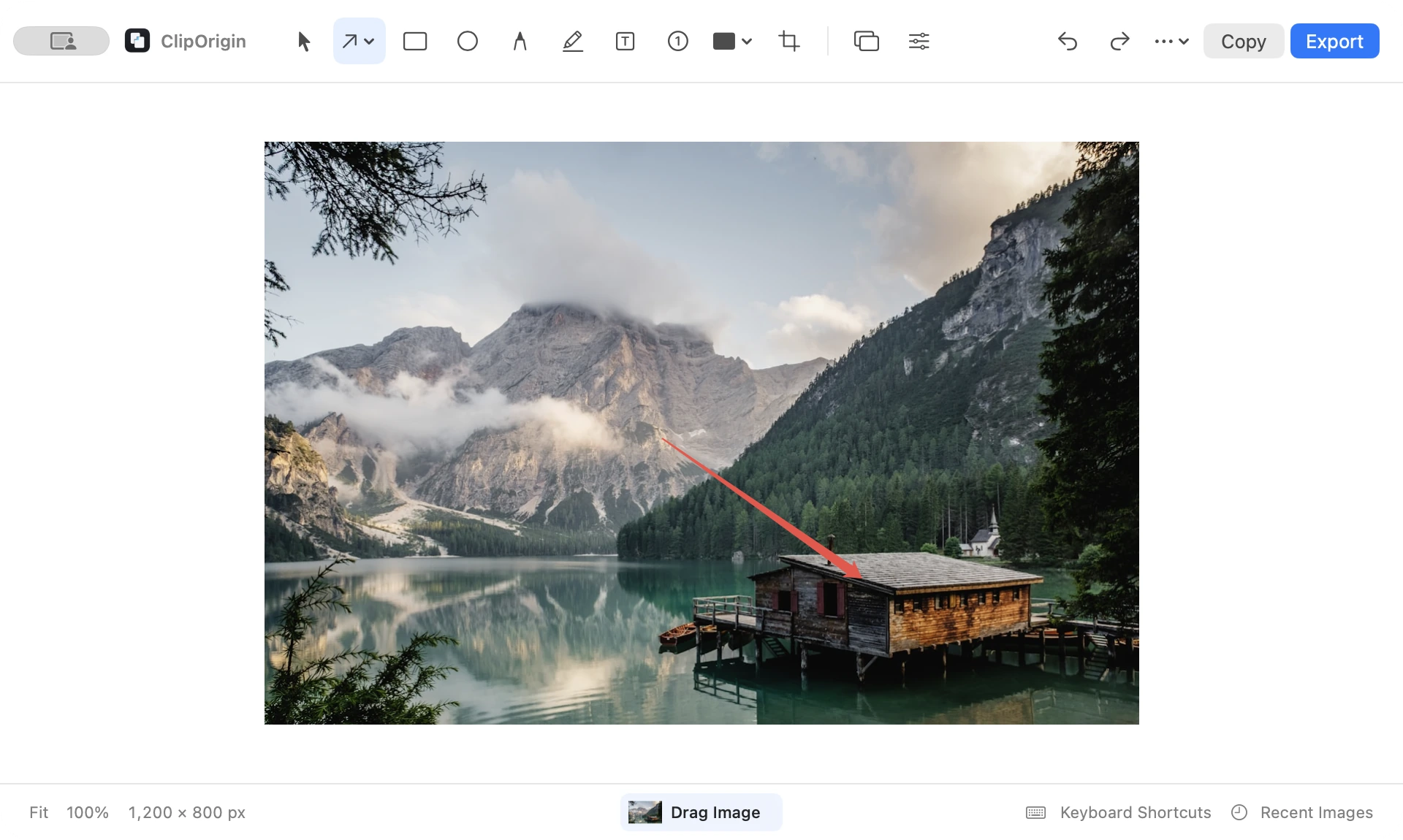The width and height of the screenshot is (1403, 840).
Task: Click the blue Export button
Action: pyautogui.click(x=1335, y=41)
